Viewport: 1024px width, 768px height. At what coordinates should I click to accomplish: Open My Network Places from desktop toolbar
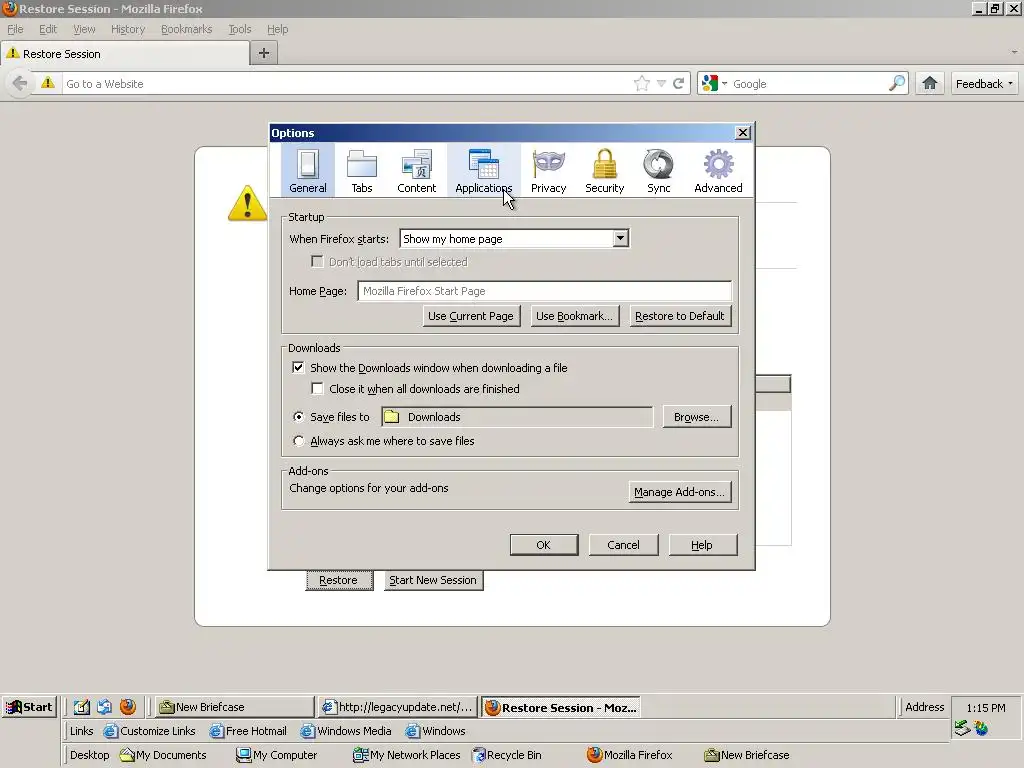[x=406, y=755]
